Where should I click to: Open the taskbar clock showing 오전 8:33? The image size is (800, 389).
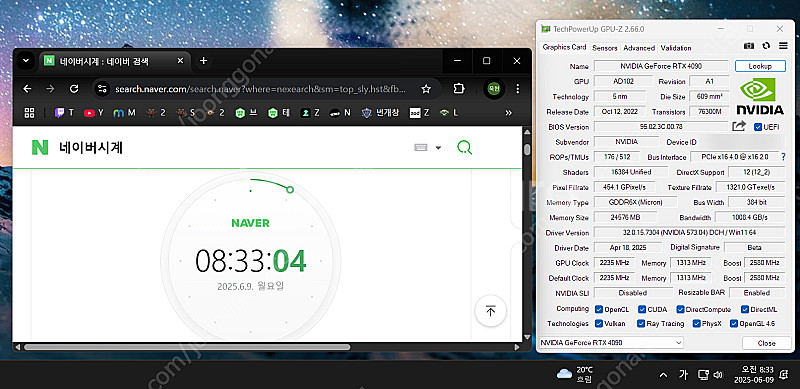(754, 375)
